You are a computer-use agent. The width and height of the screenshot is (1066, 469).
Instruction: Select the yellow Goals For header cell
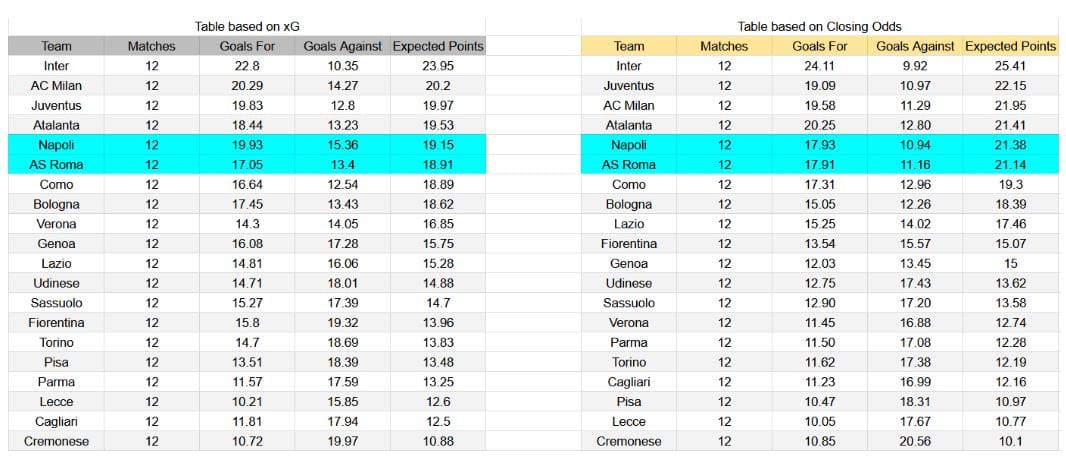tap(820, 46)
